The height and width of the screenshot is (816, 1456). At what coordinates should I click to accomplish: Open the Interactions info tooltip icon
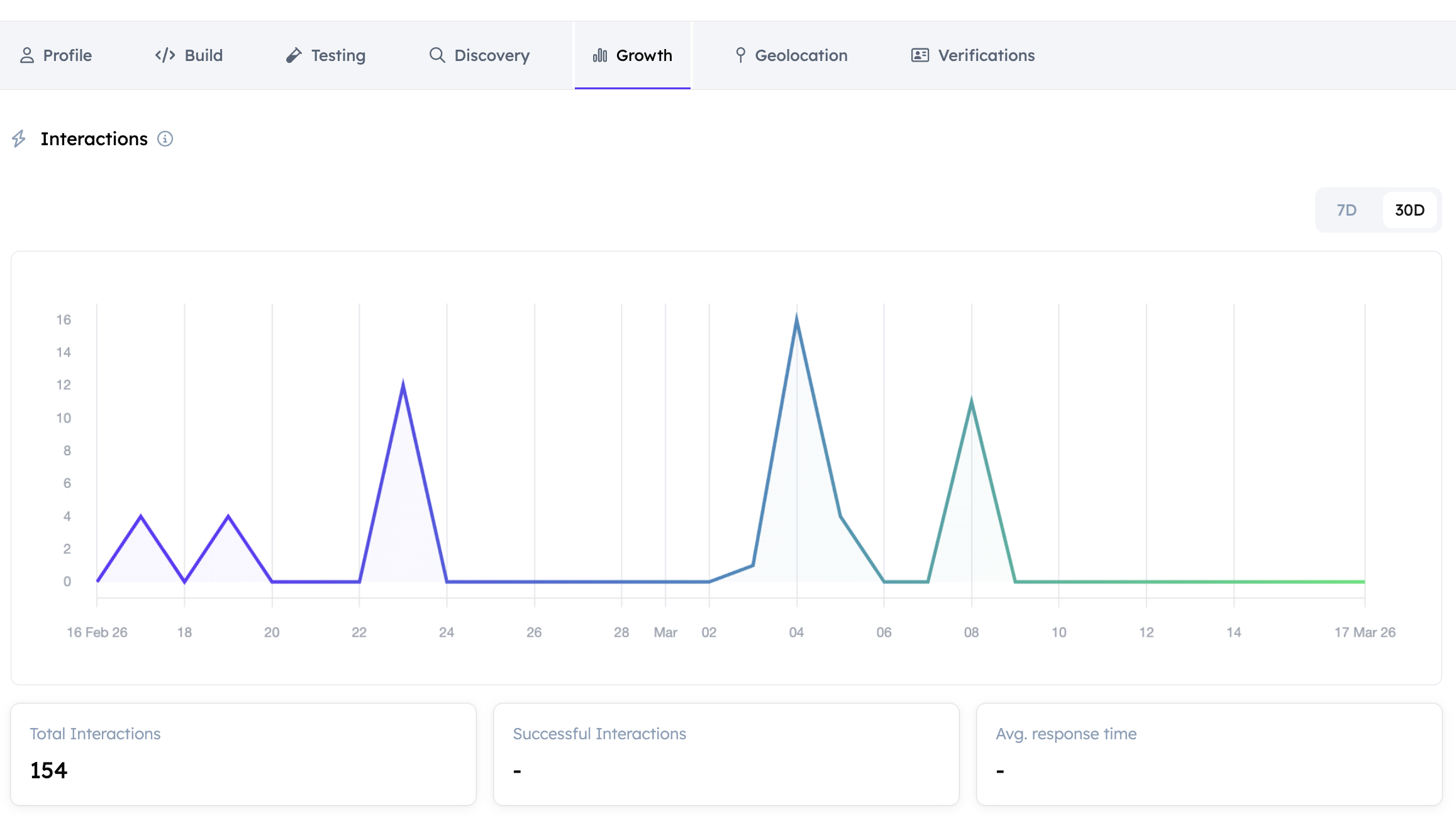[x=165, y=139]
